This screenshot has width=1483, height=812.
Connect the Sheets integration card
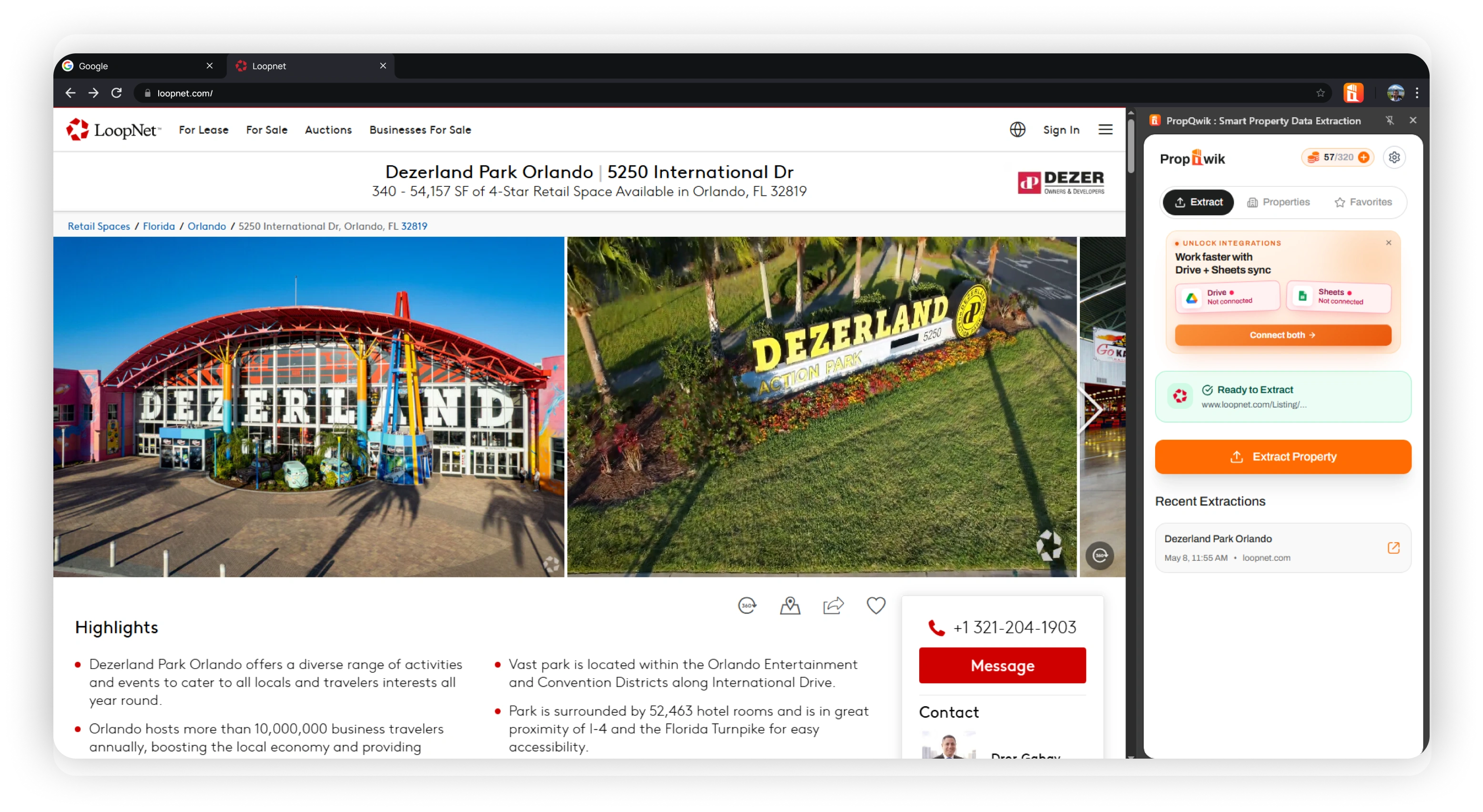point(1339,297)
